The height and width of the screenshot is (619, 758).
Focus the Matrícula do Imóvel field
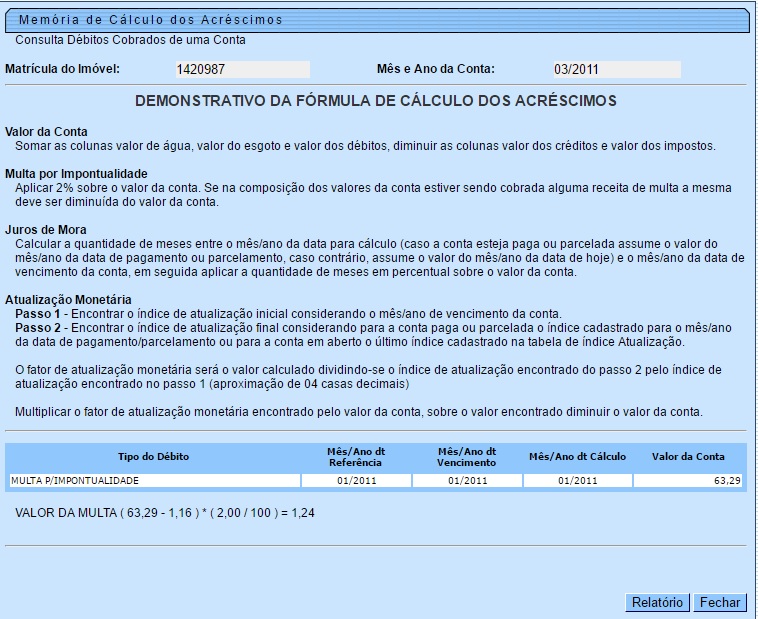pyautogui.click(x=241, y=69)
